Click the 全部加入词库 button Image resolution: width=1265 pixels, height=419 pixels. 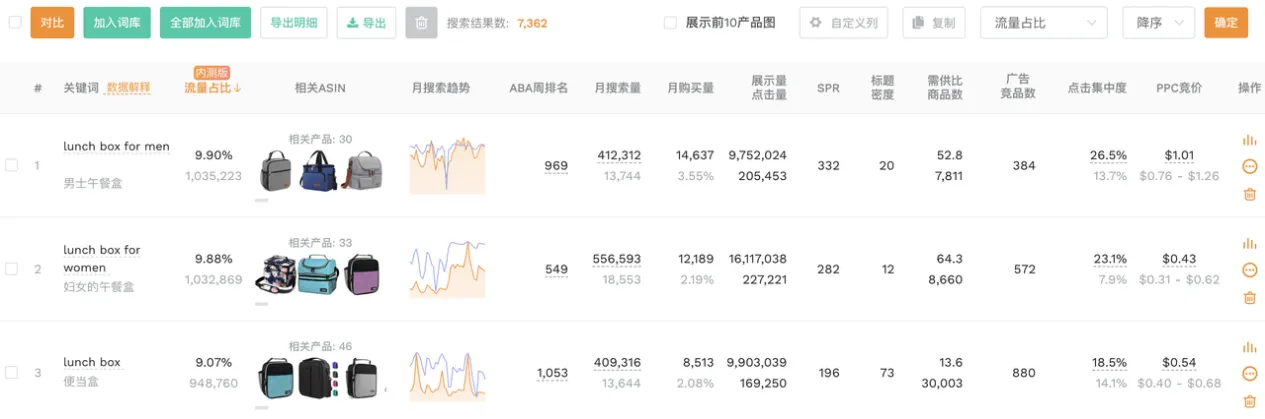point(205,22)
